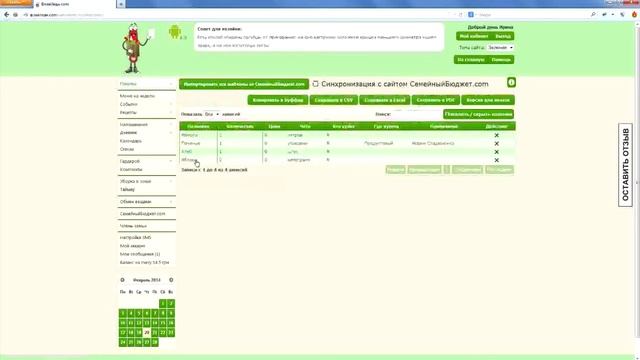640x360 pixels.
Task: Delete the topmost row of the shopping table
Action: (x=496, y=135)
